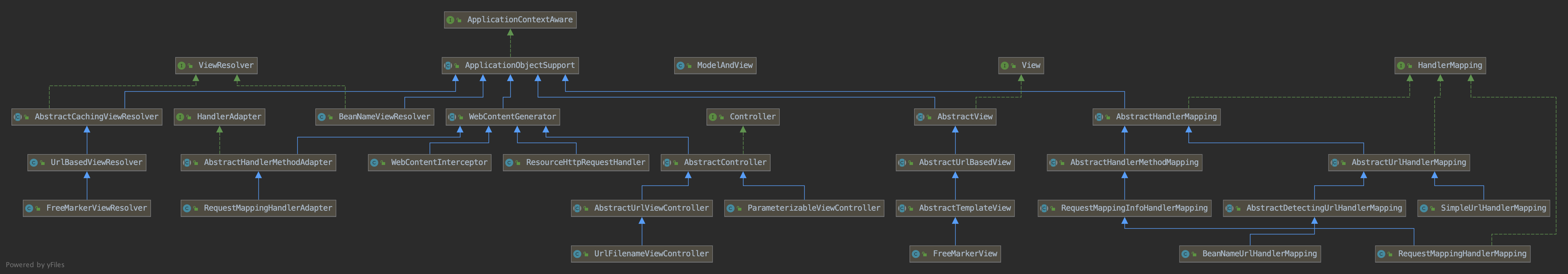1568x274 pixels.
Task: Select the AbstractUrlBasedView label
Action: [965, 163]
